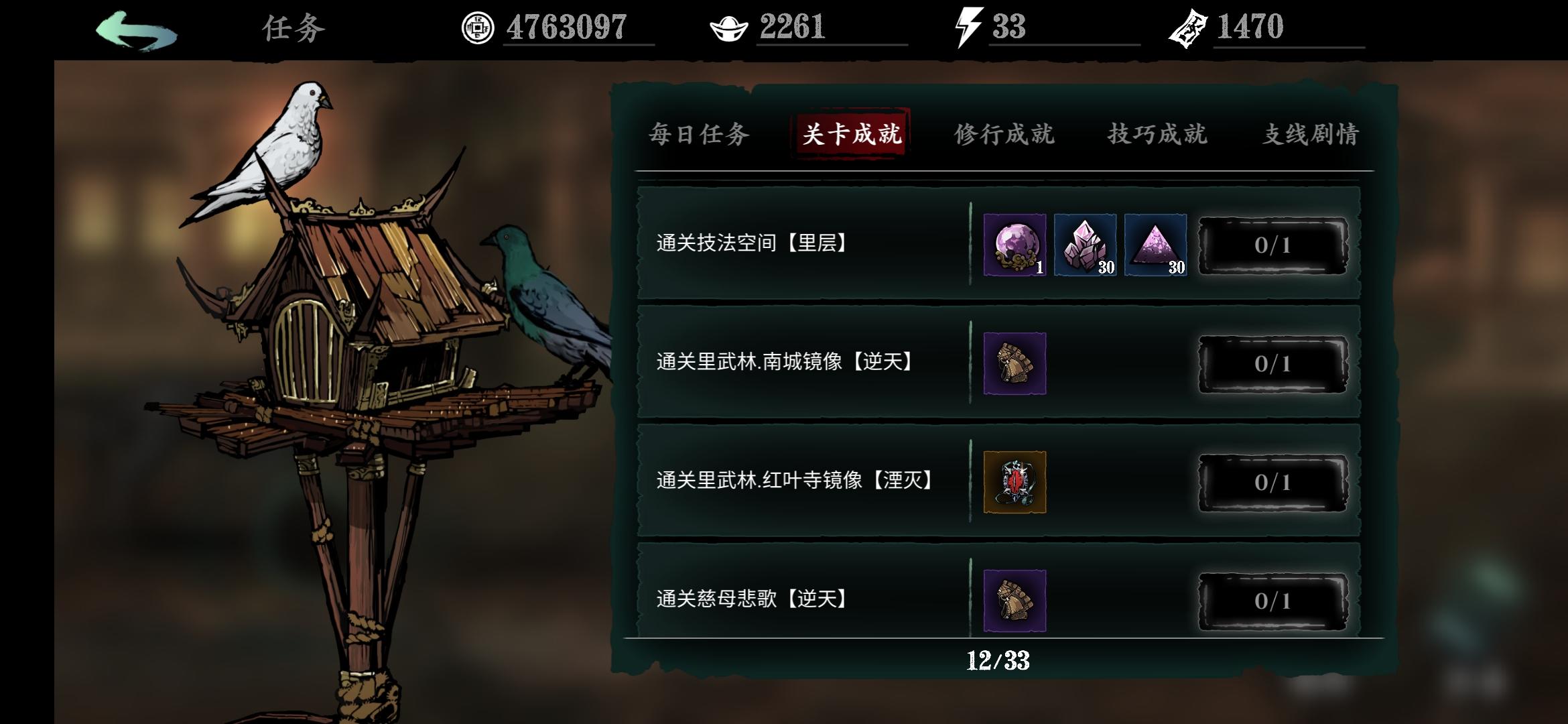This screenshot has height=724, width=1568.
Task: Click the silver ingot currency icon
Action: pos(728,29)
